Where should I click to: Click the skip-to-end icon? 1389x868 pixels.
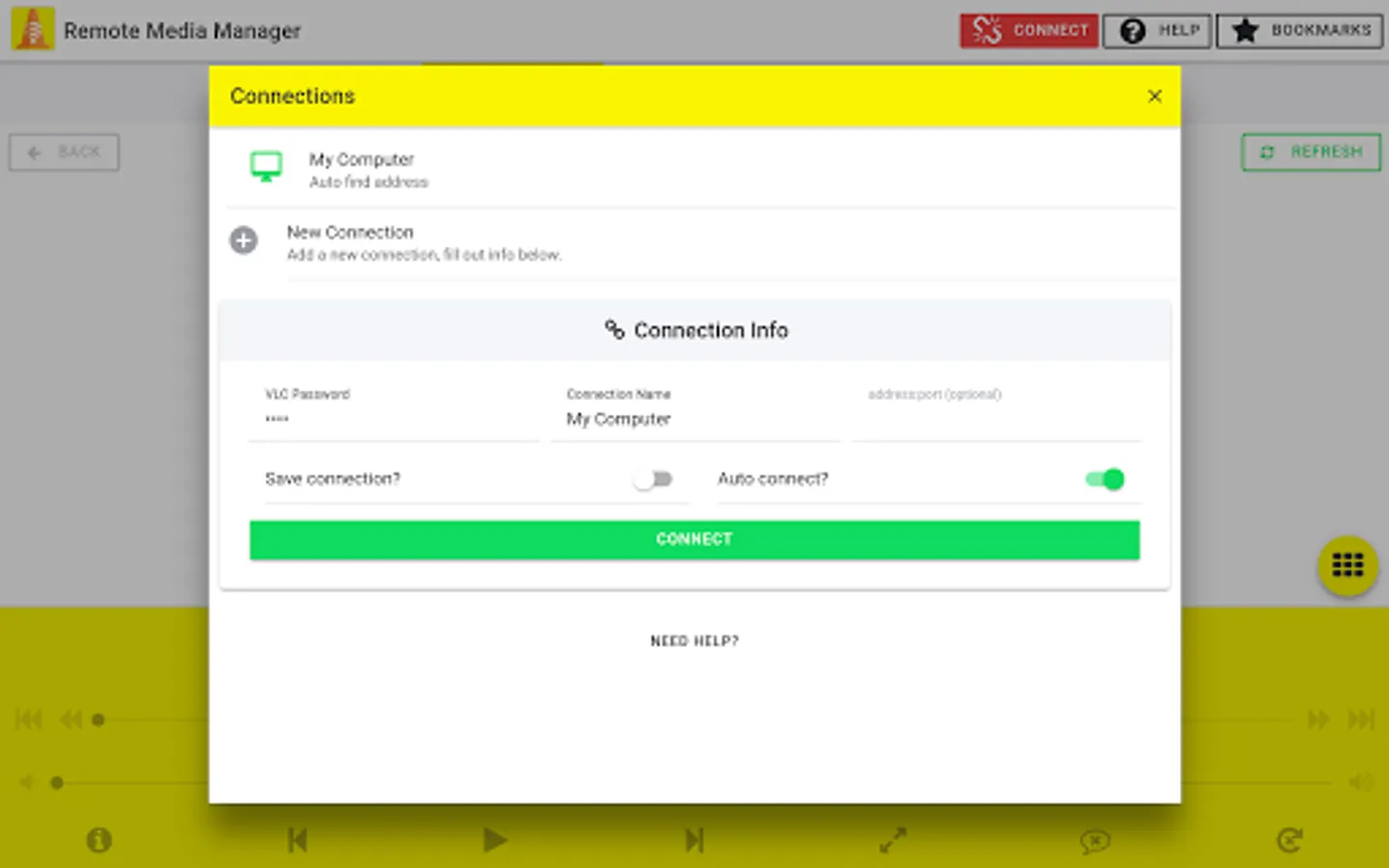[1361, 719]
